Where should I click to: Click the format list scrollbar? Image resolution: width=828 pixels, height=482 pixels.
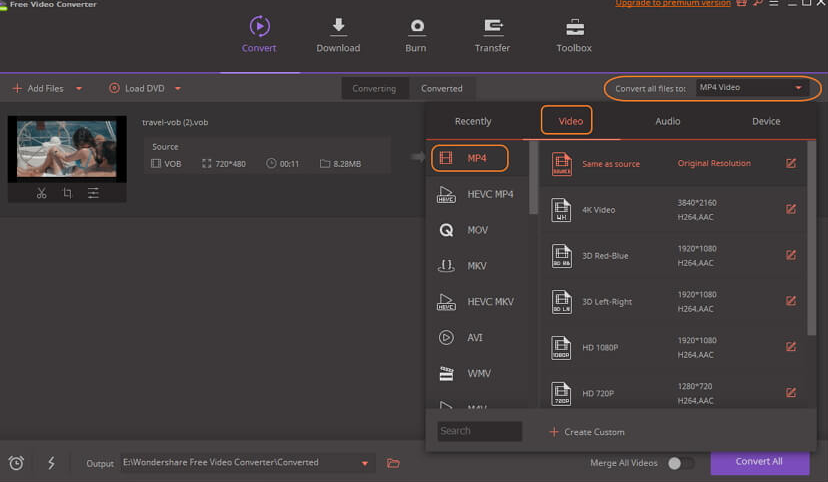(533, 177)
